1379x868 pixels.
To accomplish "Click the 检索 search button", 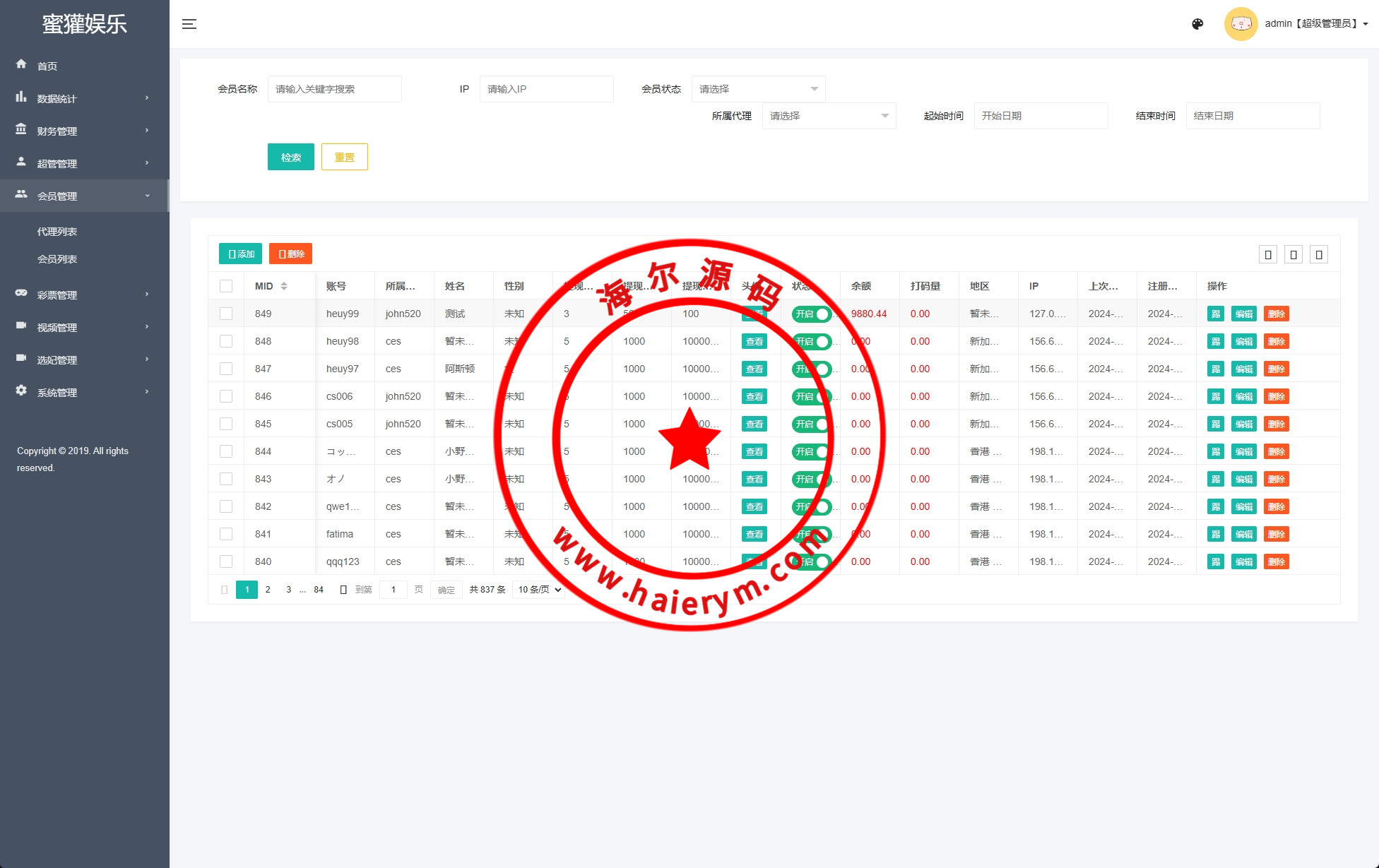I will [291, 157].
